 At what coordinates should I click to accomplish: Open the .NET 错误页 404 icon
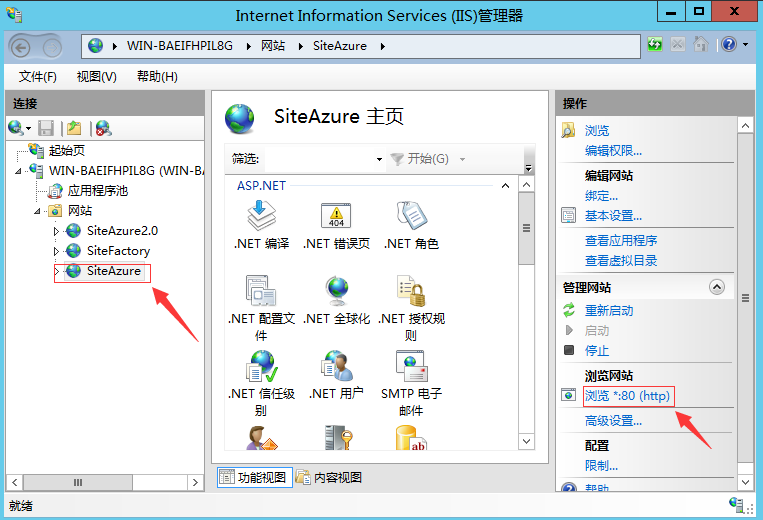(x=336, y=215)
